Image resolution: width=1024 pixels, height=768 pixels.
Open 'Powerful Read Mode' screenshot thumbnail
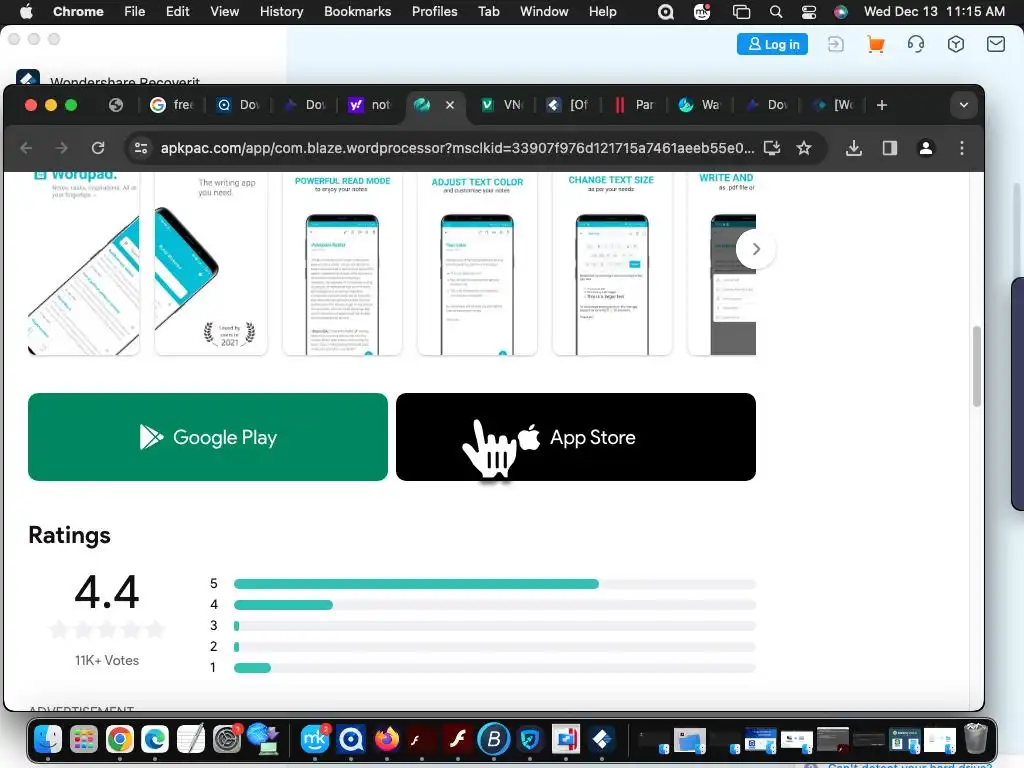click(x=342, y=264)
